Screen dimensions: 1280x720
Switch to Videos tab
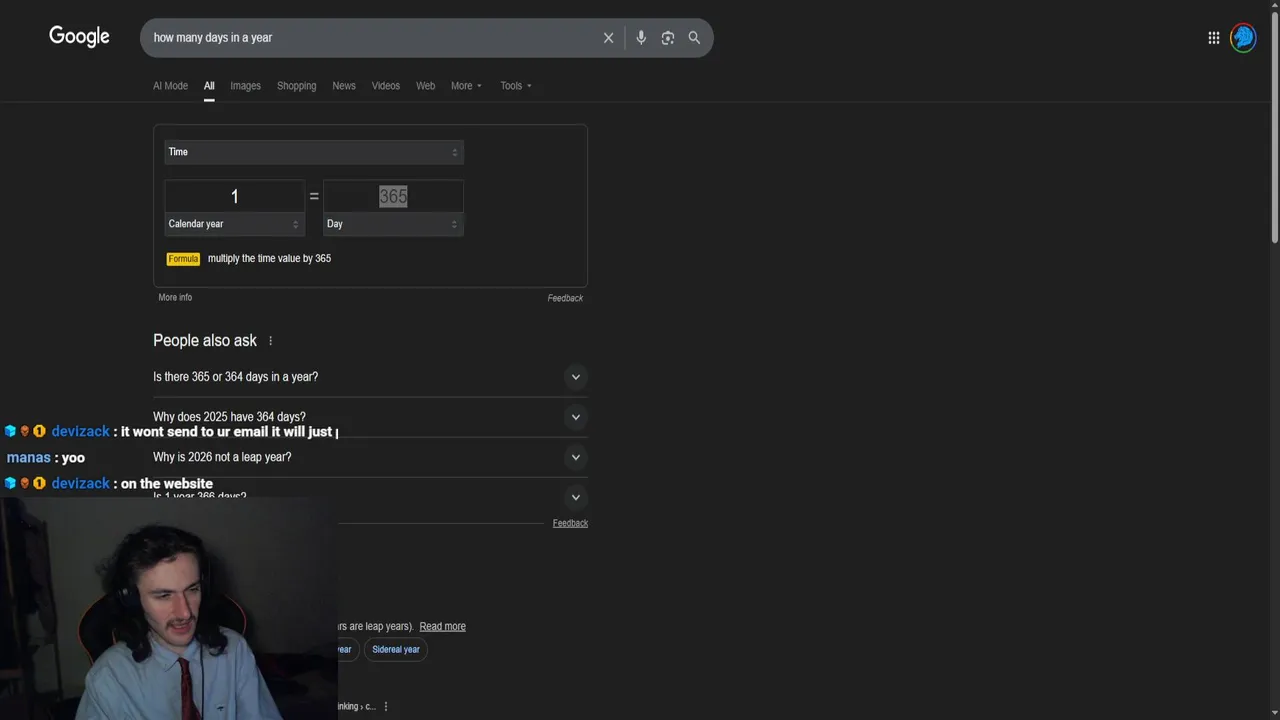386,86
